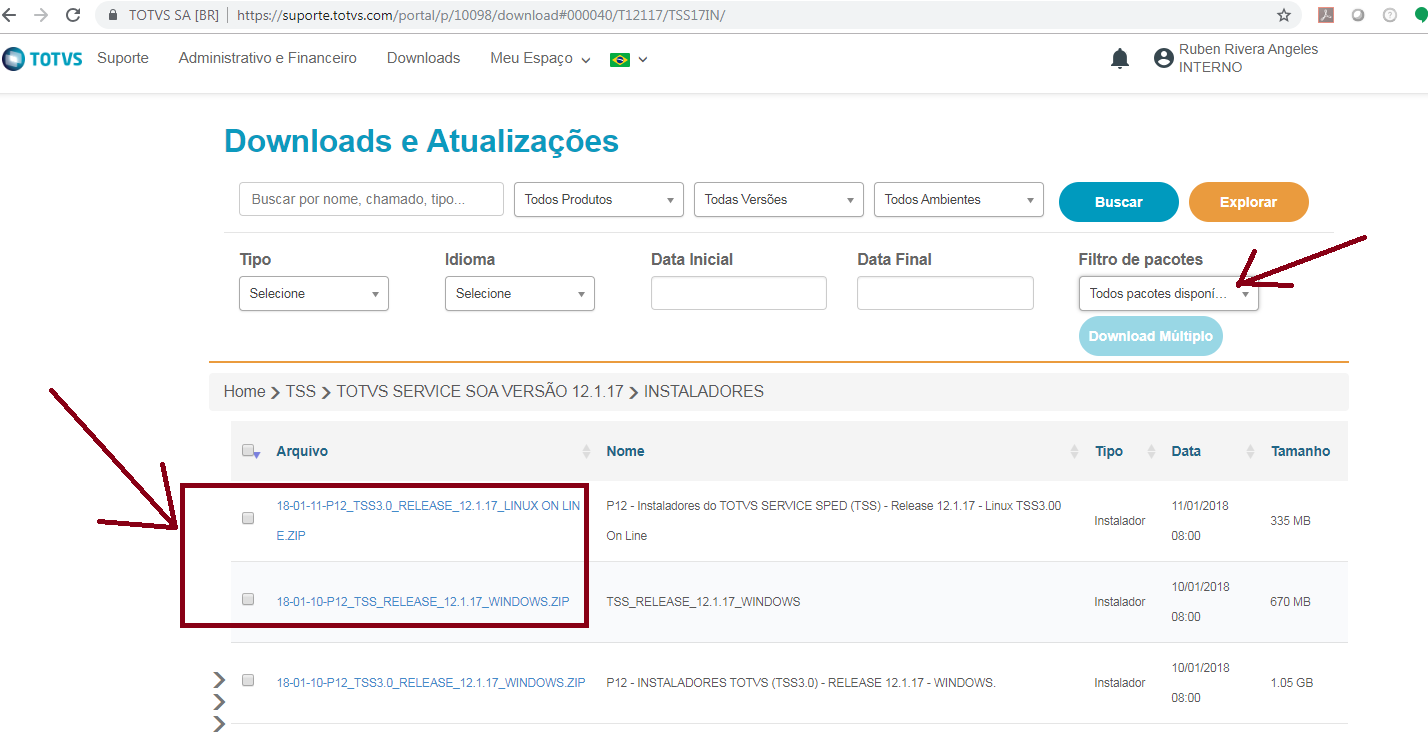Screen dimensions: 1428x738
Task: Open the PDF extension icon in the browser toolbar
Action: click(x=1326, y=15)
